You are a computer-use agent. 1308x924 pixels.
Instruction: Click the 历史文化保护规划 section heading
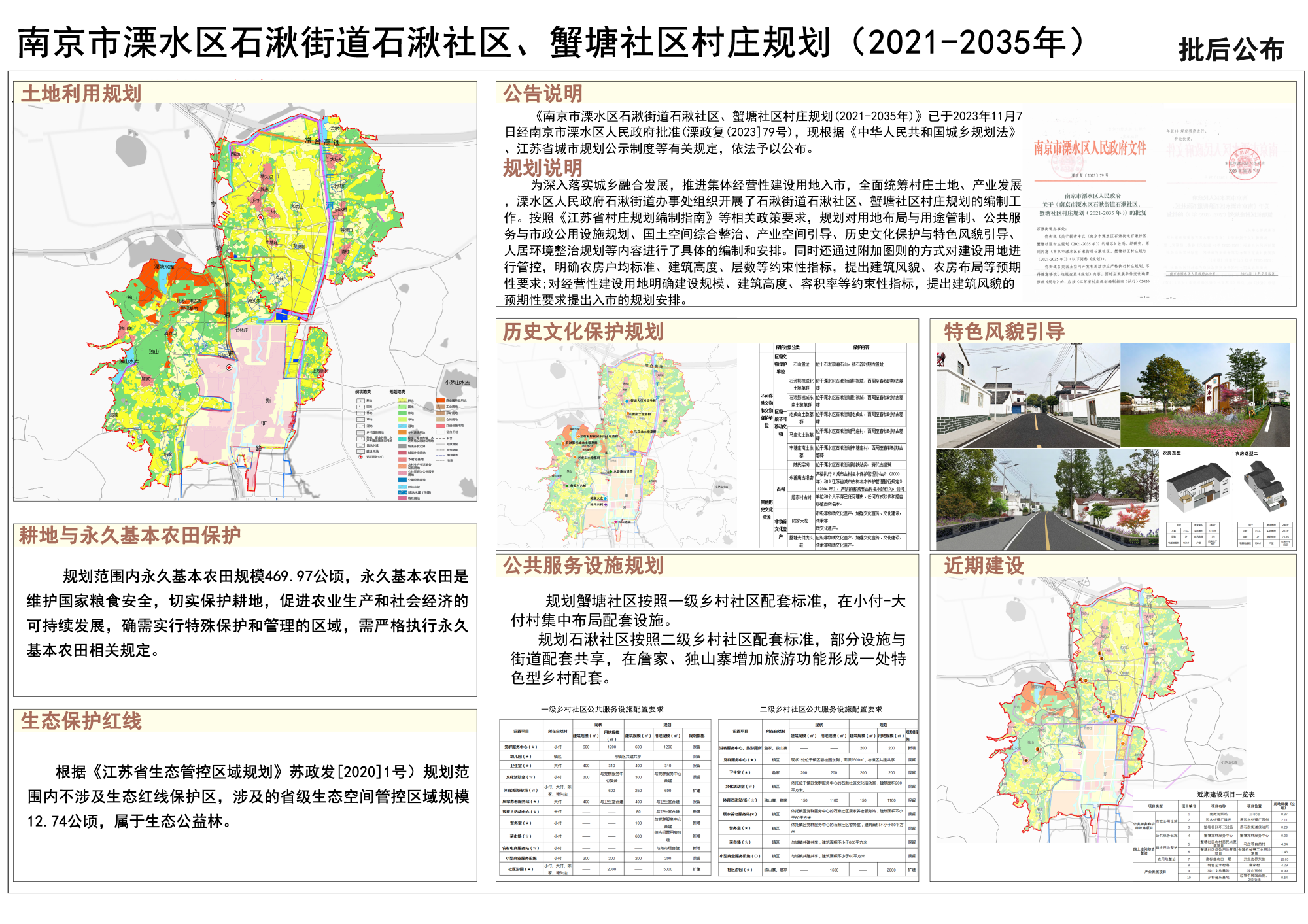pos(583,332)
